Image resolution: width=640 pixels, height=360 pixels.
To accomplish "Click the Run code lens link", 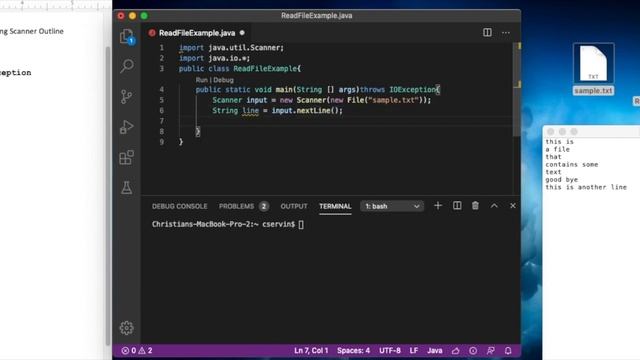I will click(x=201, y=80).
